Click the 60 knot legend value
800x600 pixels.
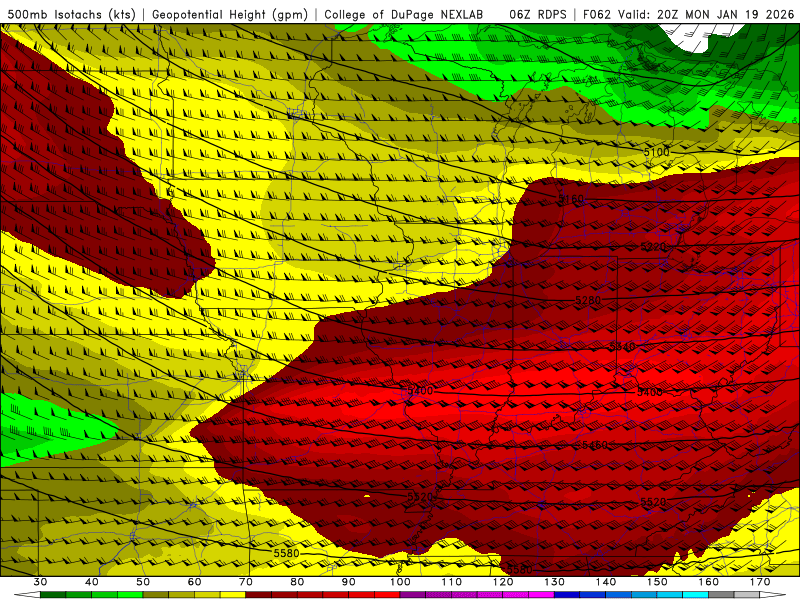pyautogui.click(x=194, y=582)
